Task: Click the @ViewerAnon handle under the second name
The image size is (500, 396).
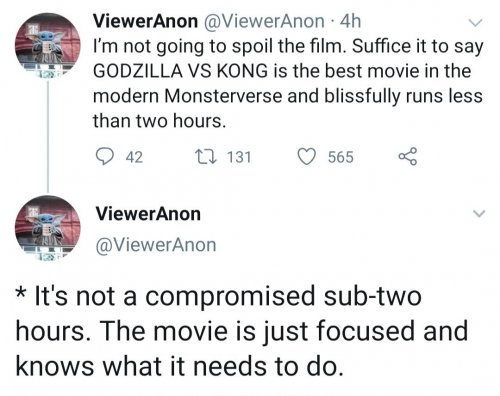Action: point(156,245)
